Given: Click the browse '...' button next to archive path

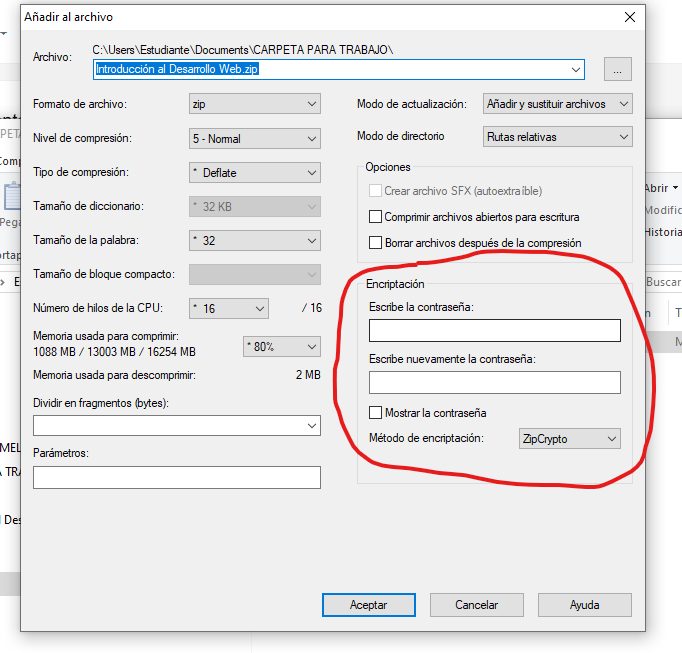Looking at the screenshot, I should click(x=618, y=69).
